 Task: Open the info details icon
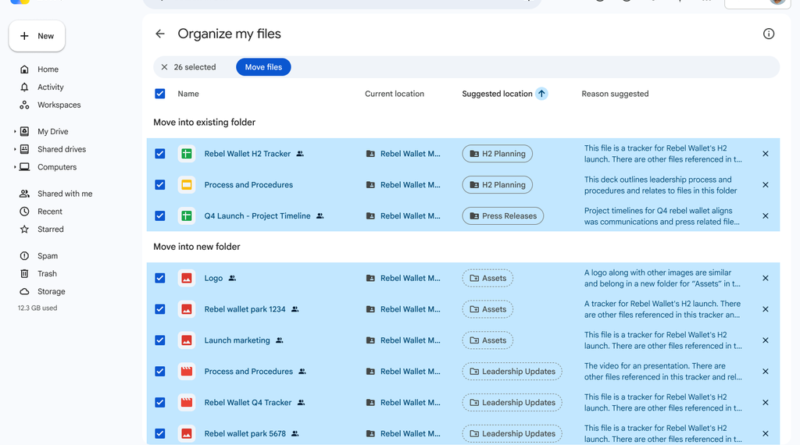click(x=768, y=34)
